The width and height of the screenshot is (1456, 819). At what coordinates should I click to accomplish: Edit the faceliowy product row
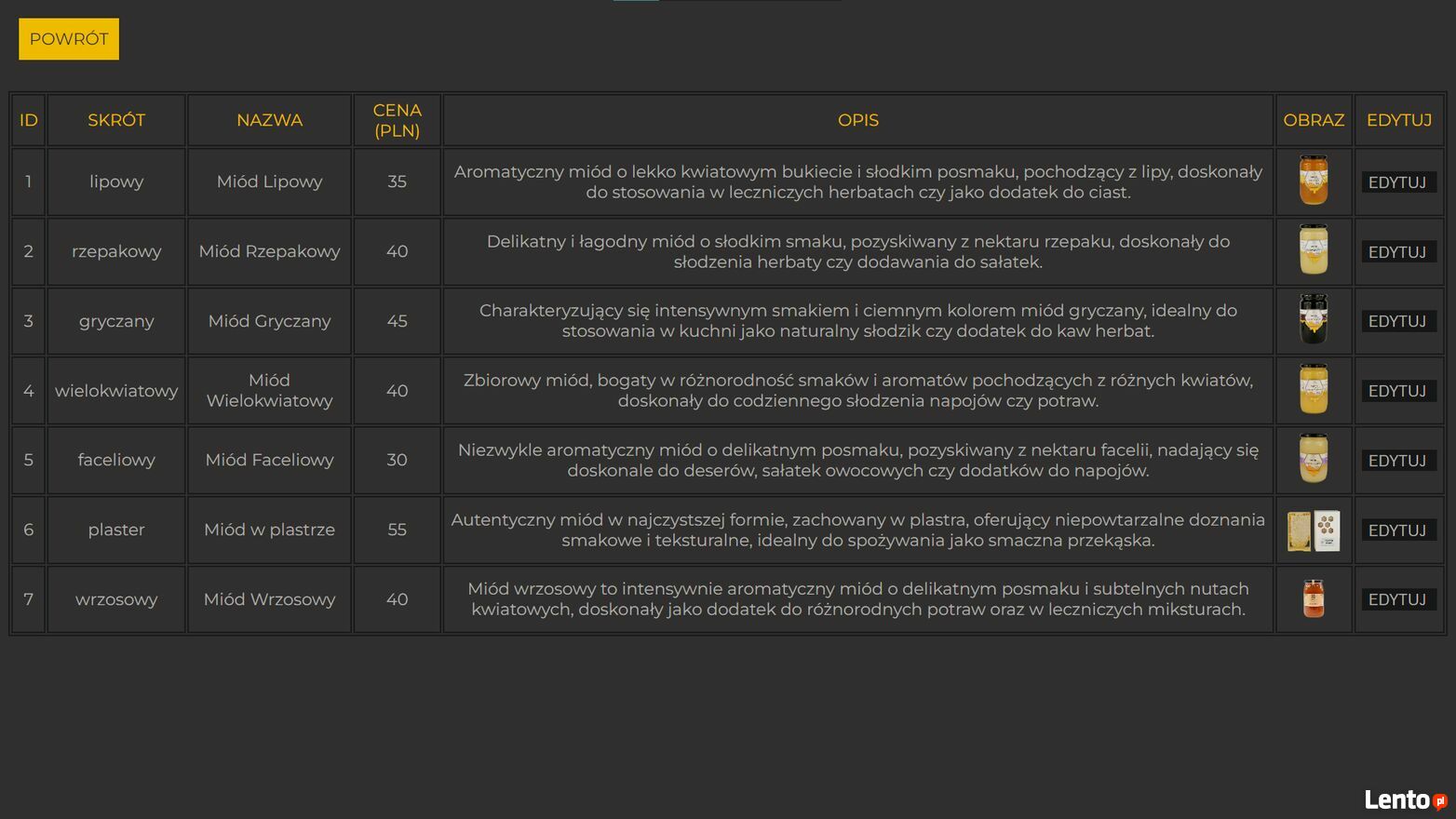[1398, 461]
